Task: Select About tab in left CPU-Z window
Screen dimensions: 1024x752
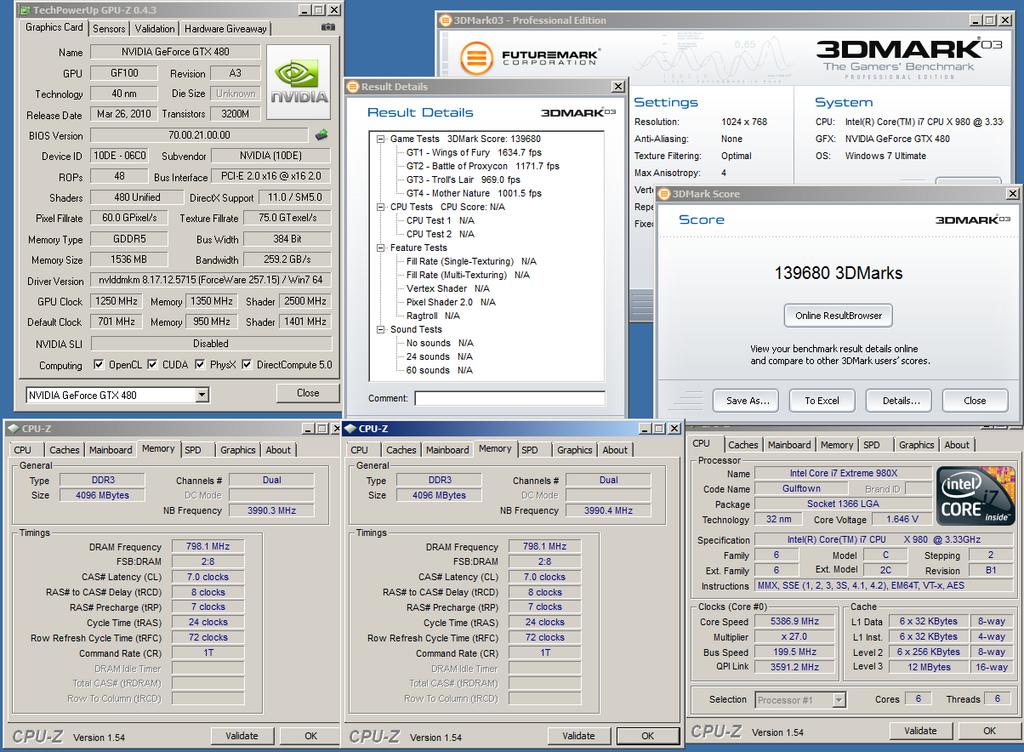Action: 278,450
